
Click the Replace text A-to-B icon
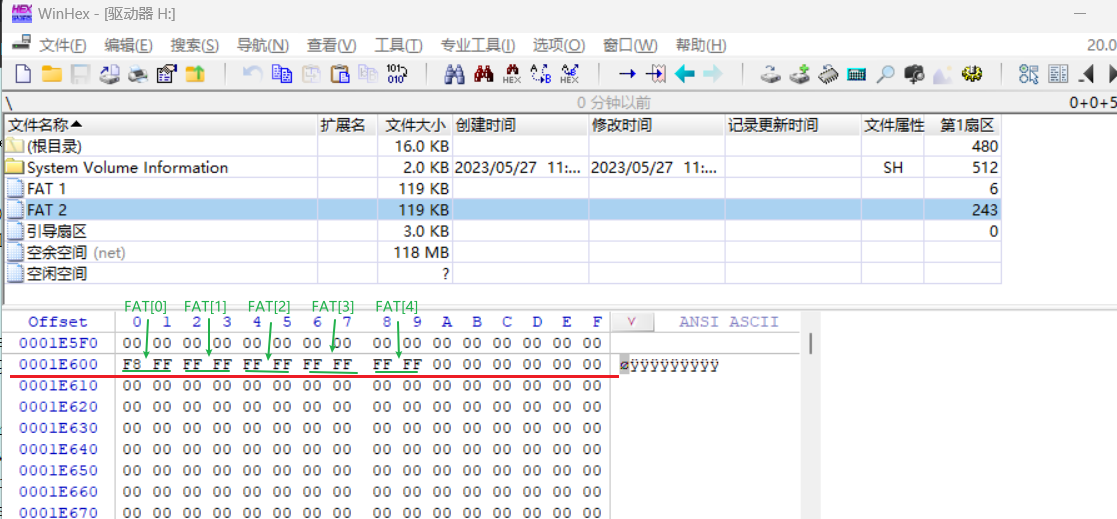[541, 74]
